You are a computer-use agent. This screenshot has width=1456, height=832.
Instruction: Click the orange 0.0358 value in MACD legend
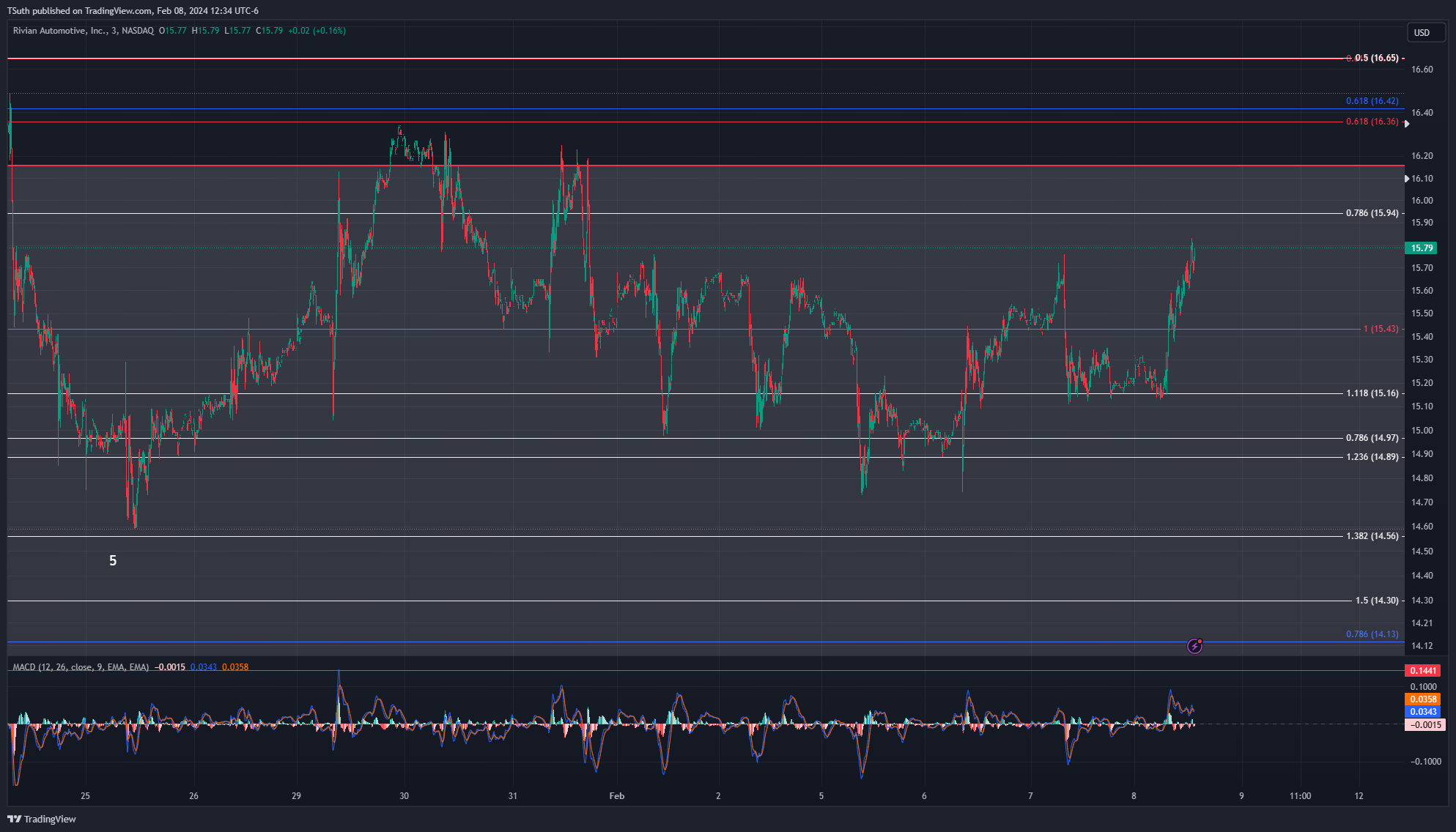tap(235, 667)
